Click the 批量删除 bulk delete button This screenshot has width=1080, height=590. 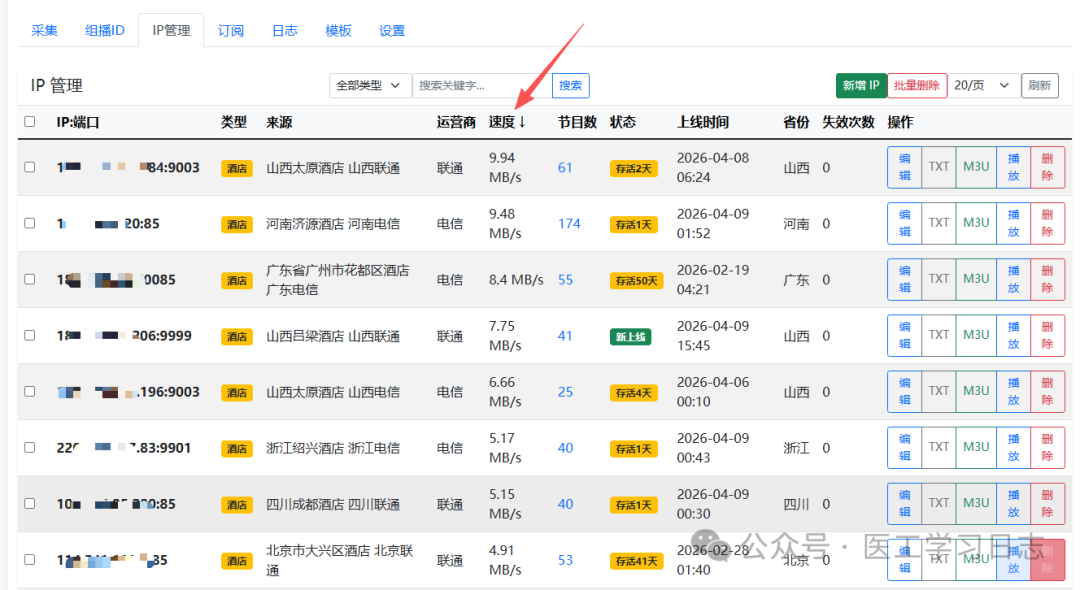917,85
